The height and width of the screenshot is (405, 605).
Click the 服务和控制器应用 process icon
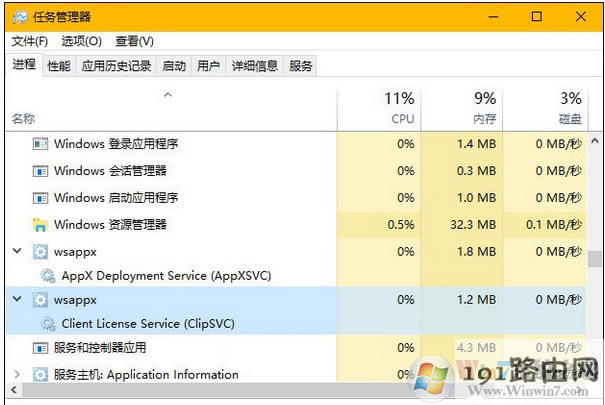40,348
